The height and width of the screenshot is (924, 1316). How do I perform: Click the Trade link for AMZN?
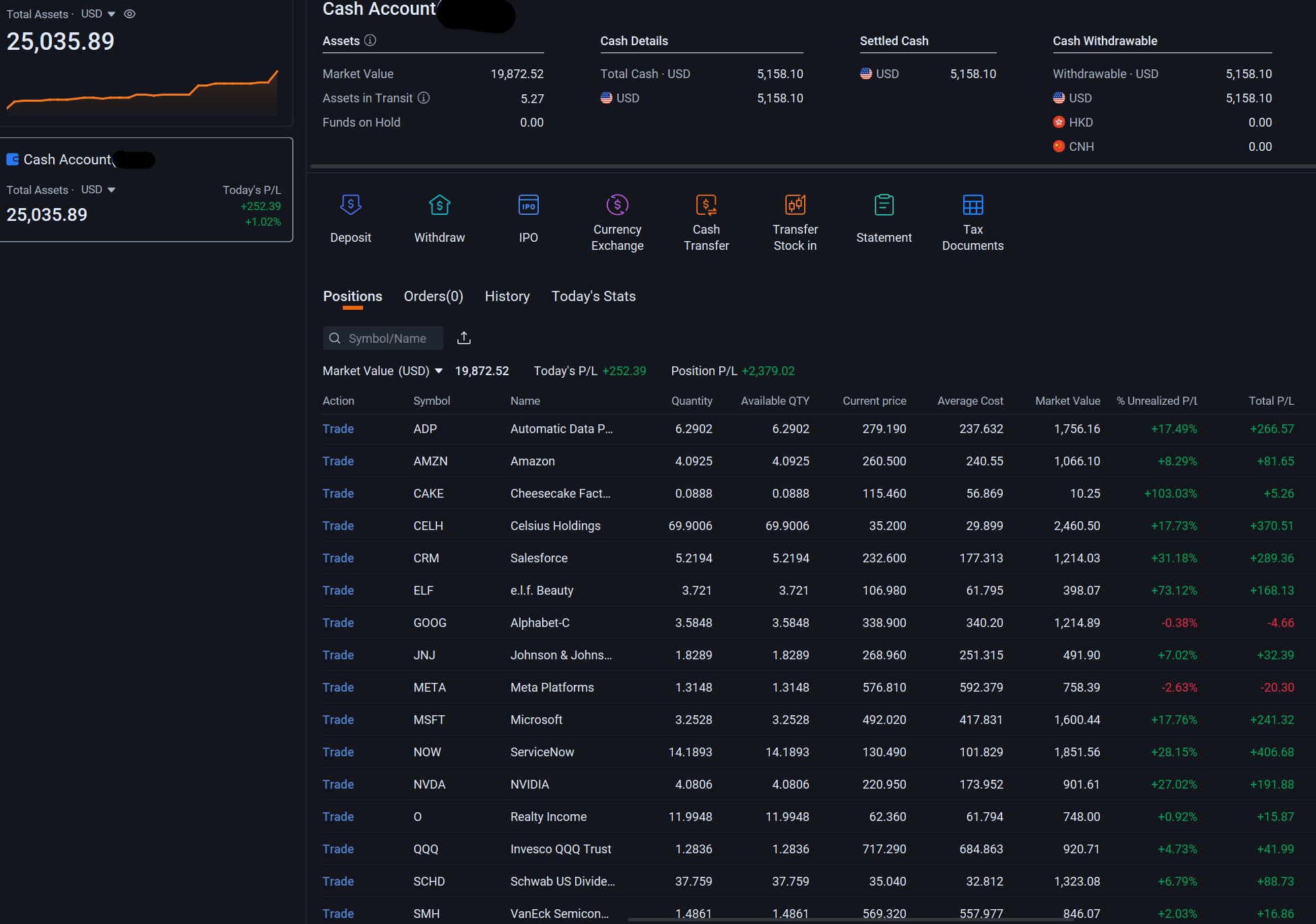337,461
